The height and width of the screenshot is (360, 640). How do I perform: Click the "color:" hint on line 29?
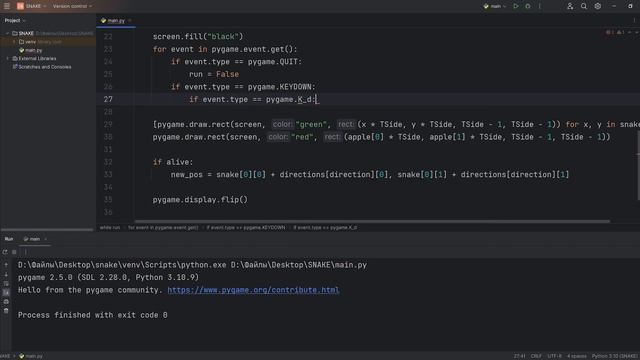pyautogui.click(x=282, y=124)
